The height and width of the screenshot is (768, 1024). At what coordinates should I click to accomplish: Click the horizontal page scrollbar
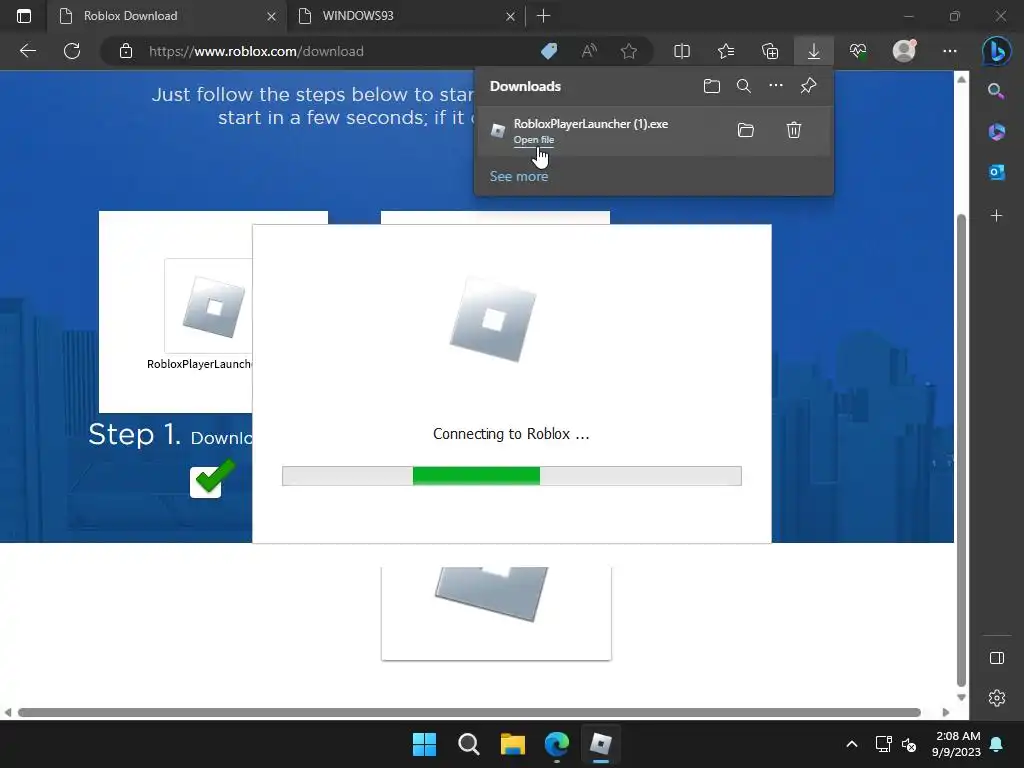[469, 712]
